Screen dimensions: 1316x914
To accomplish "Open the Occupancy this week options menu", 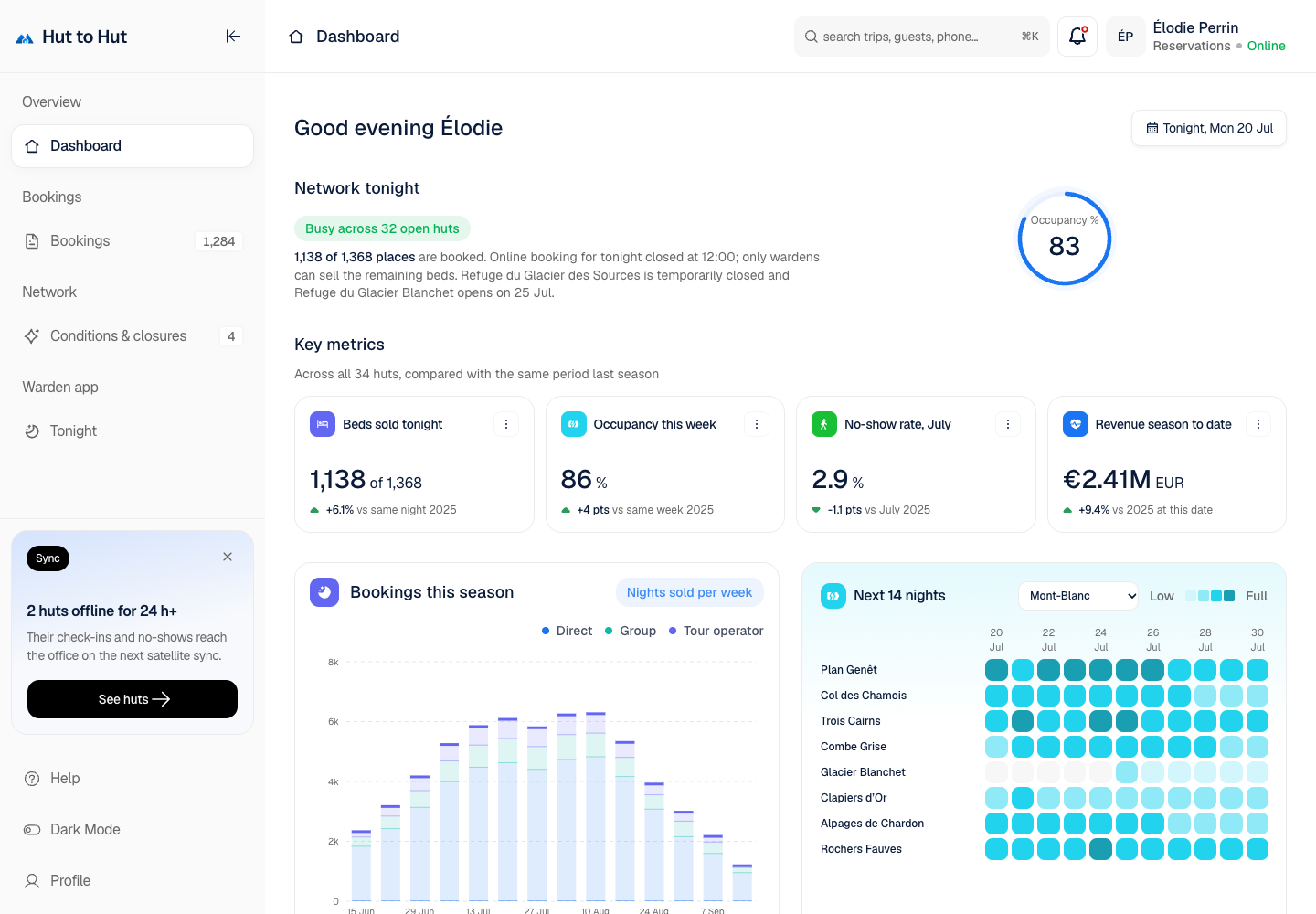I will click(x=757, y=424).
